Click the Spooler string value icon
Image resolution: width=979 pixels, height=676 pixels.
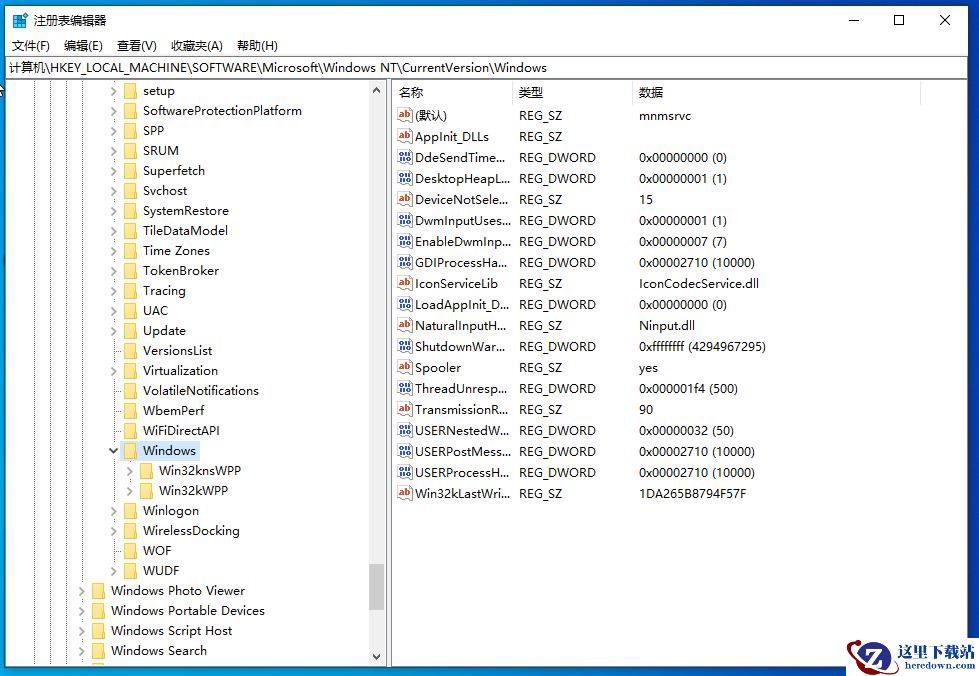pos(405,368)
